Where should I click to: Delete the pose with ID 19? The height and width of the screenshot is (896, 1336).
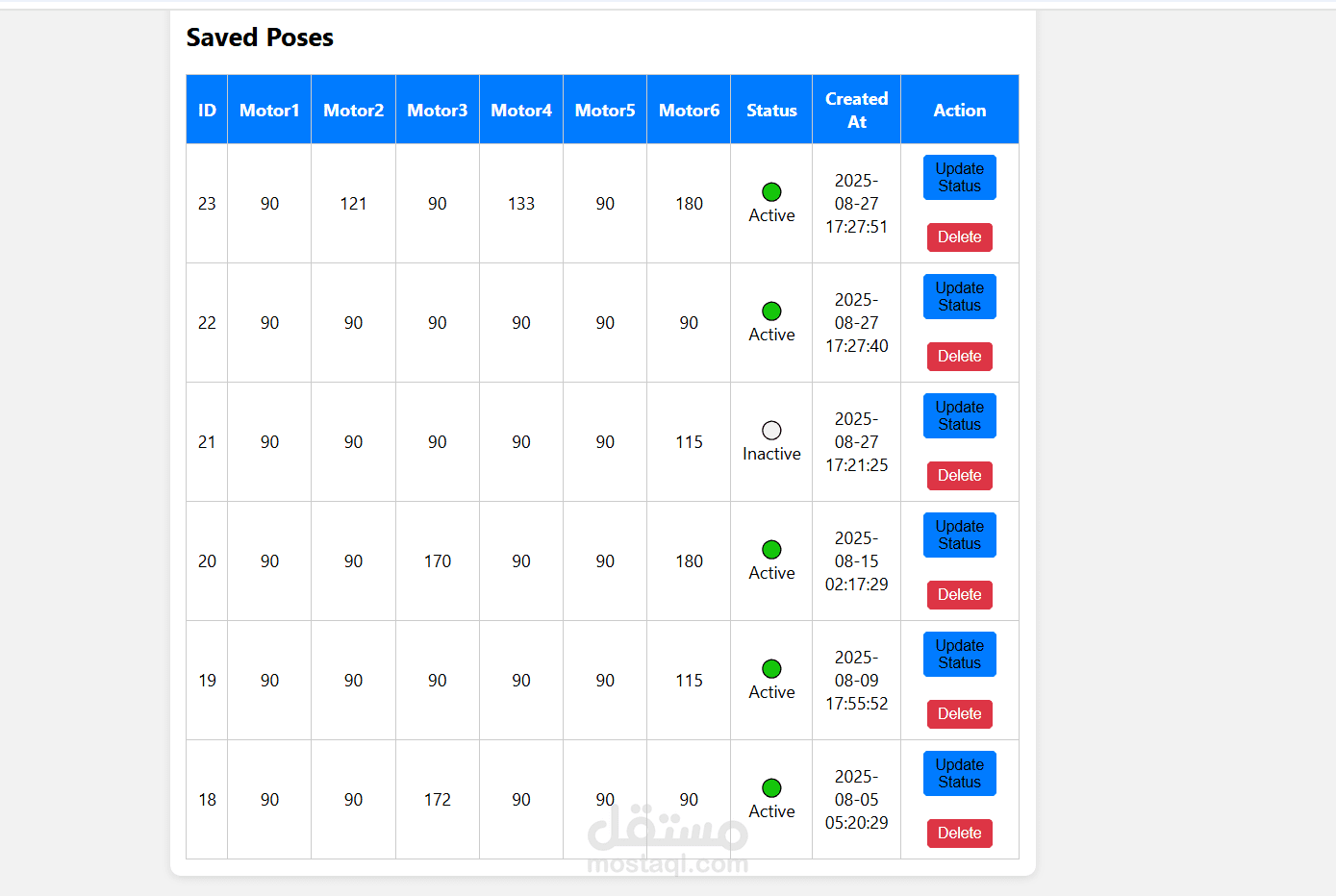pos(959,714)
